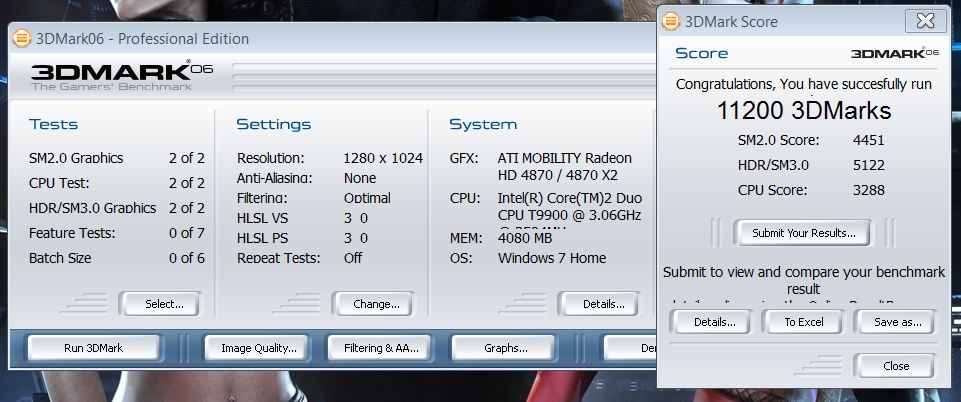Click Batch Size count 0 of 6
This screenshot has width=961, height=402.
187,258
